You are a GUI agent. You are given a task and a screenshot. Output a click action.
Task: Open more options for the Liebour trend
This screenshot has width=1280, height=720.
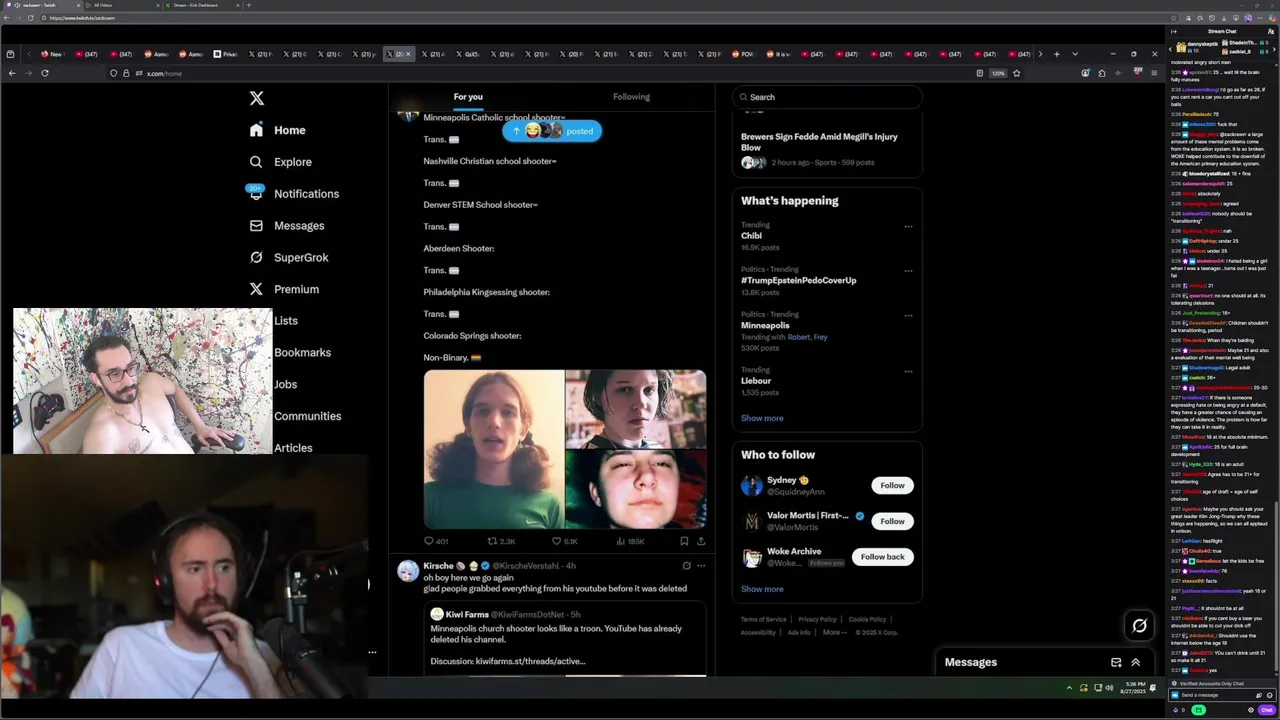(908, 371)
